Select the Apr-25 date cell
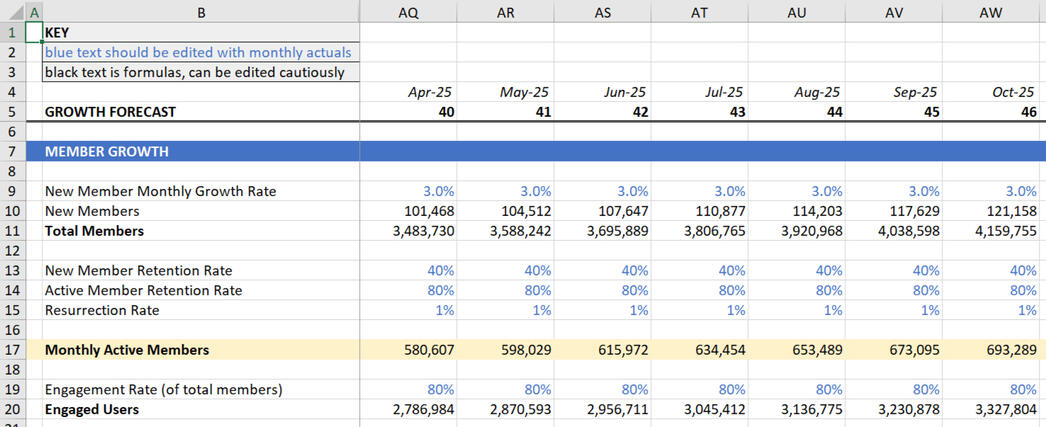This screenshot has width=1046, height=427. (408, 92)
